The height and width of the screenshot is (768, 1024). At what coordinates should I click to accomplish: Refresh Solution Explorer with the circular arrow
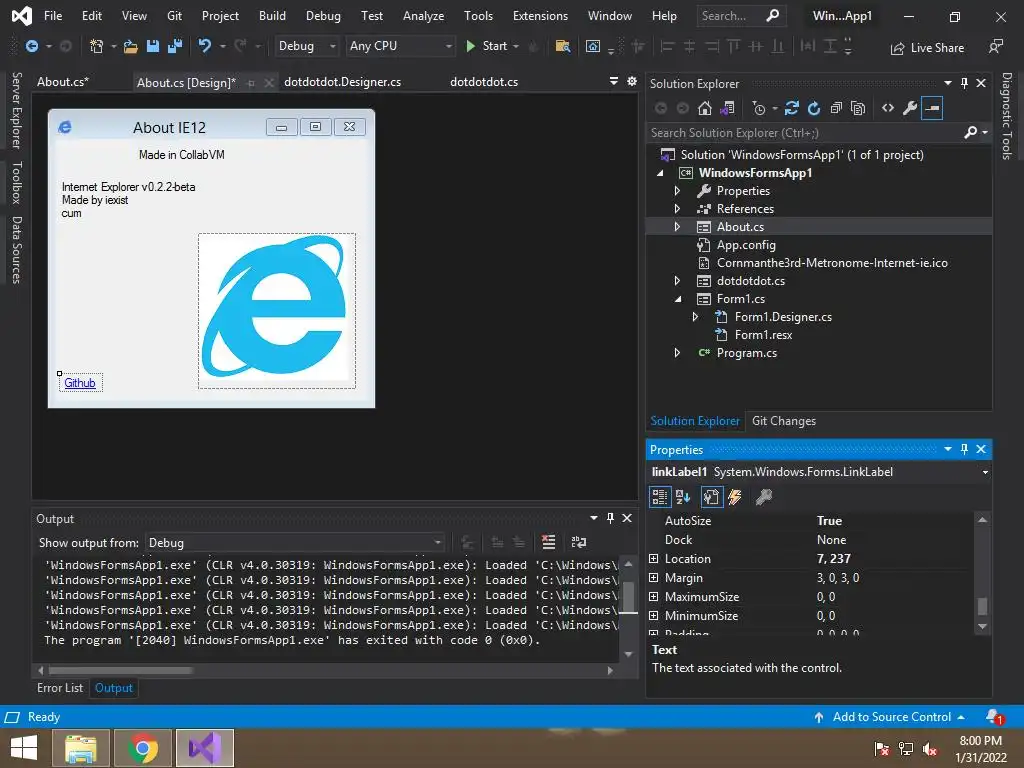tap(814, 108)
